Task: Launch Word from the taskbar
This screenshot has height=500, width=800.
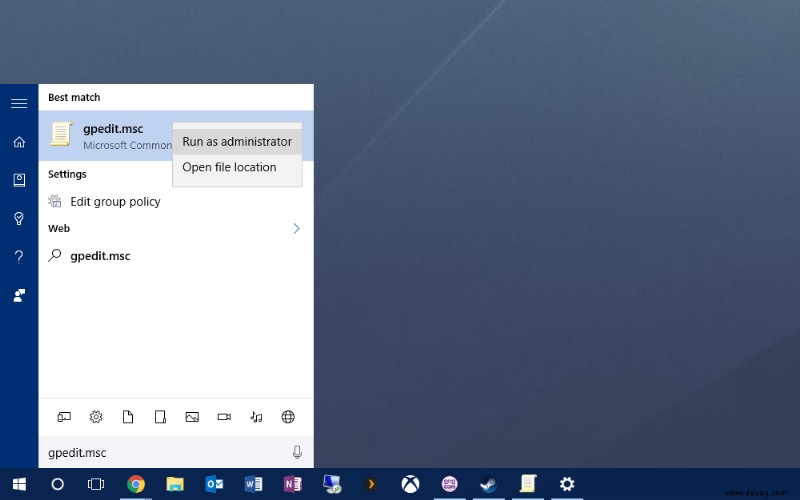Action: [253, 484]
